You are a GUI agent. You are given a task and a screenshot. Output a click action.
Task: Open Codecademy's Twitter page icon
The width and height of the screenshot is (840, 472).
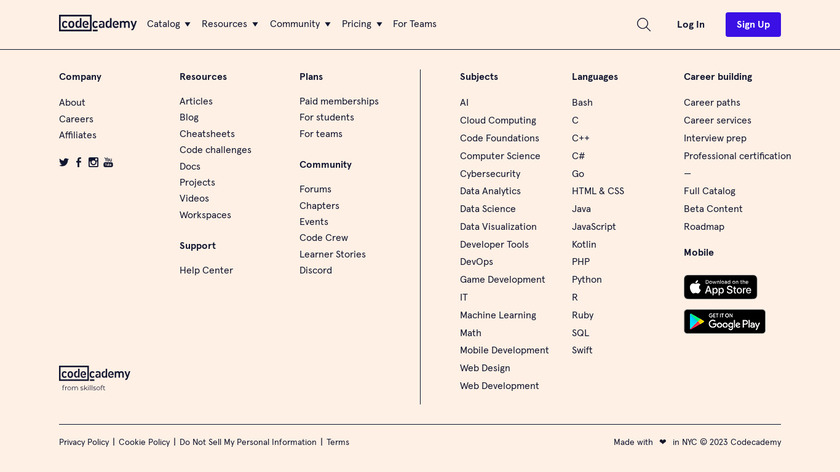(x=64, y=162)
